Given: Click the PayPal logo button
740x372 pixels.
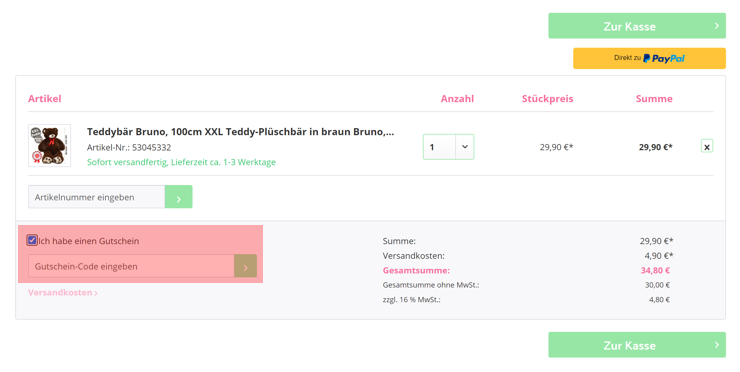Looking at the screenshot, I should (664, 59).
